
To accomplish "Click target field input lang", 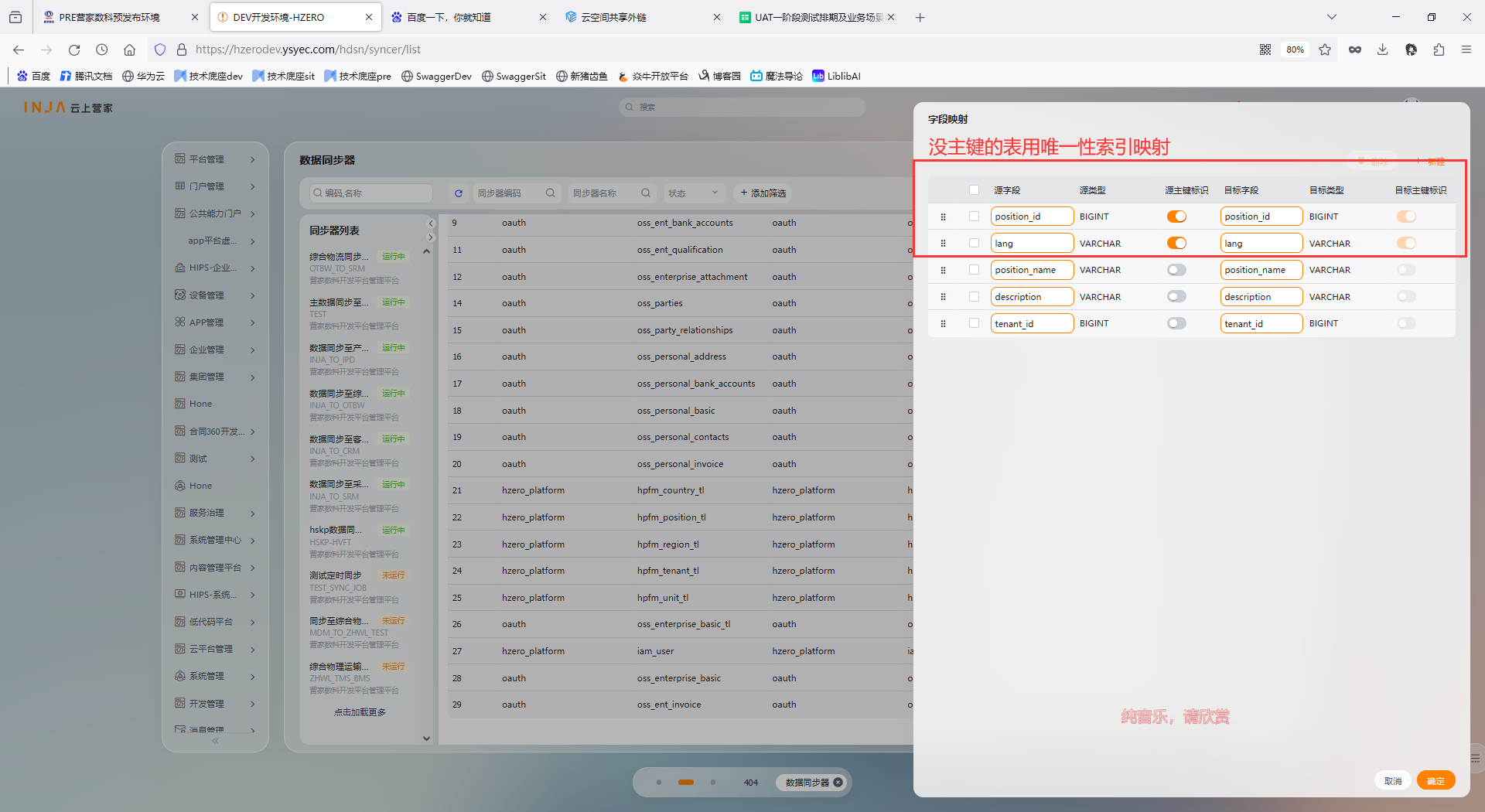I will pos(1261,243).
